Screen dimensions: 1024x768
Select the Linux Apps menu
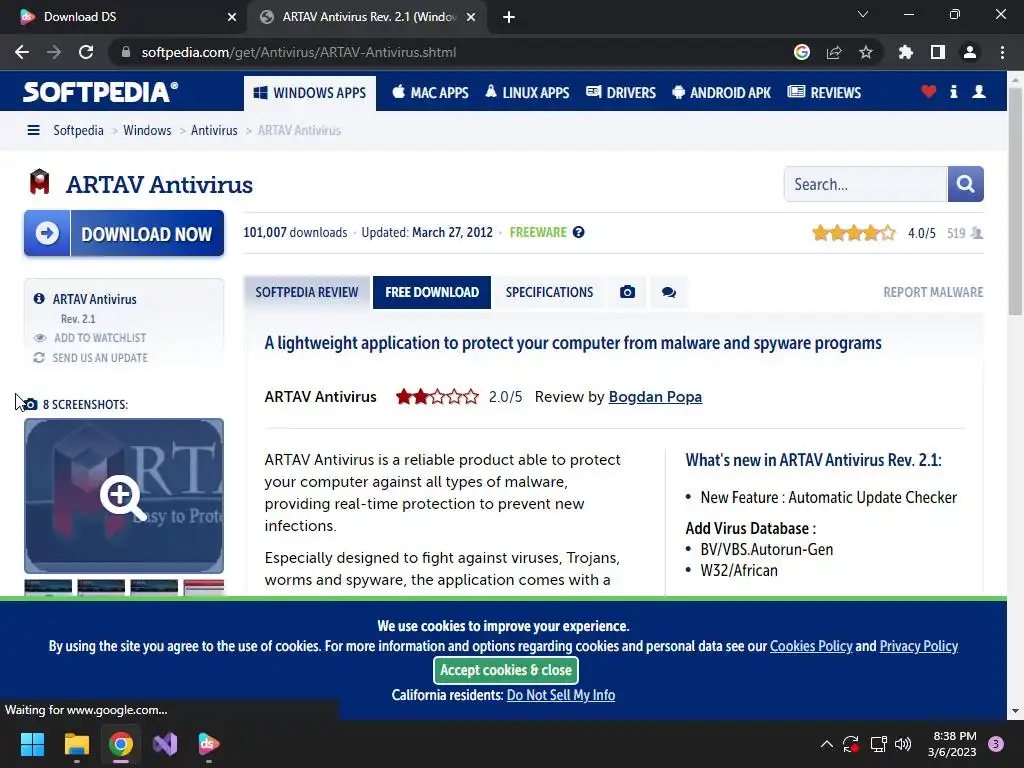pyautogui.click(x=527, y=93)
